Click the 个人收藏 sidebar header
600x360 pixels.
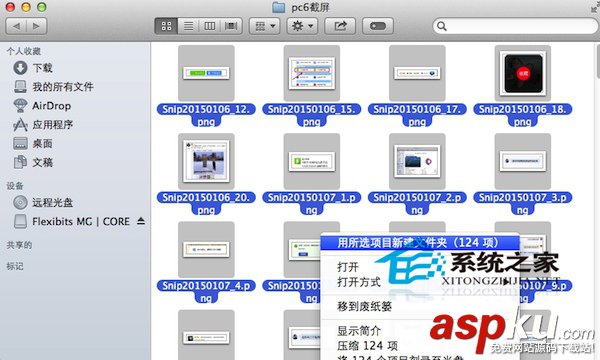[23, 51]
